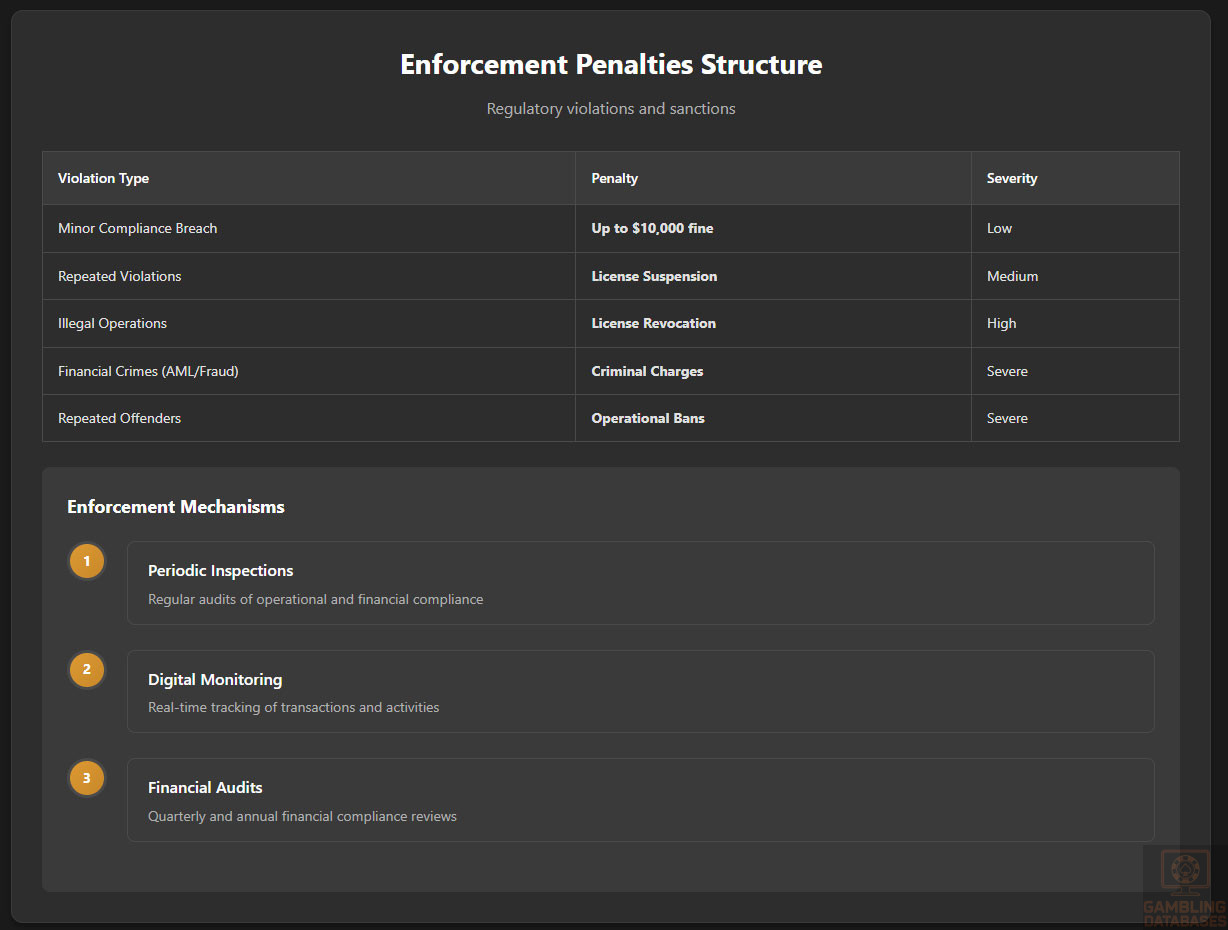Click the Penalty column header
Screen dimensions: 1228x930
pos(614,178)
